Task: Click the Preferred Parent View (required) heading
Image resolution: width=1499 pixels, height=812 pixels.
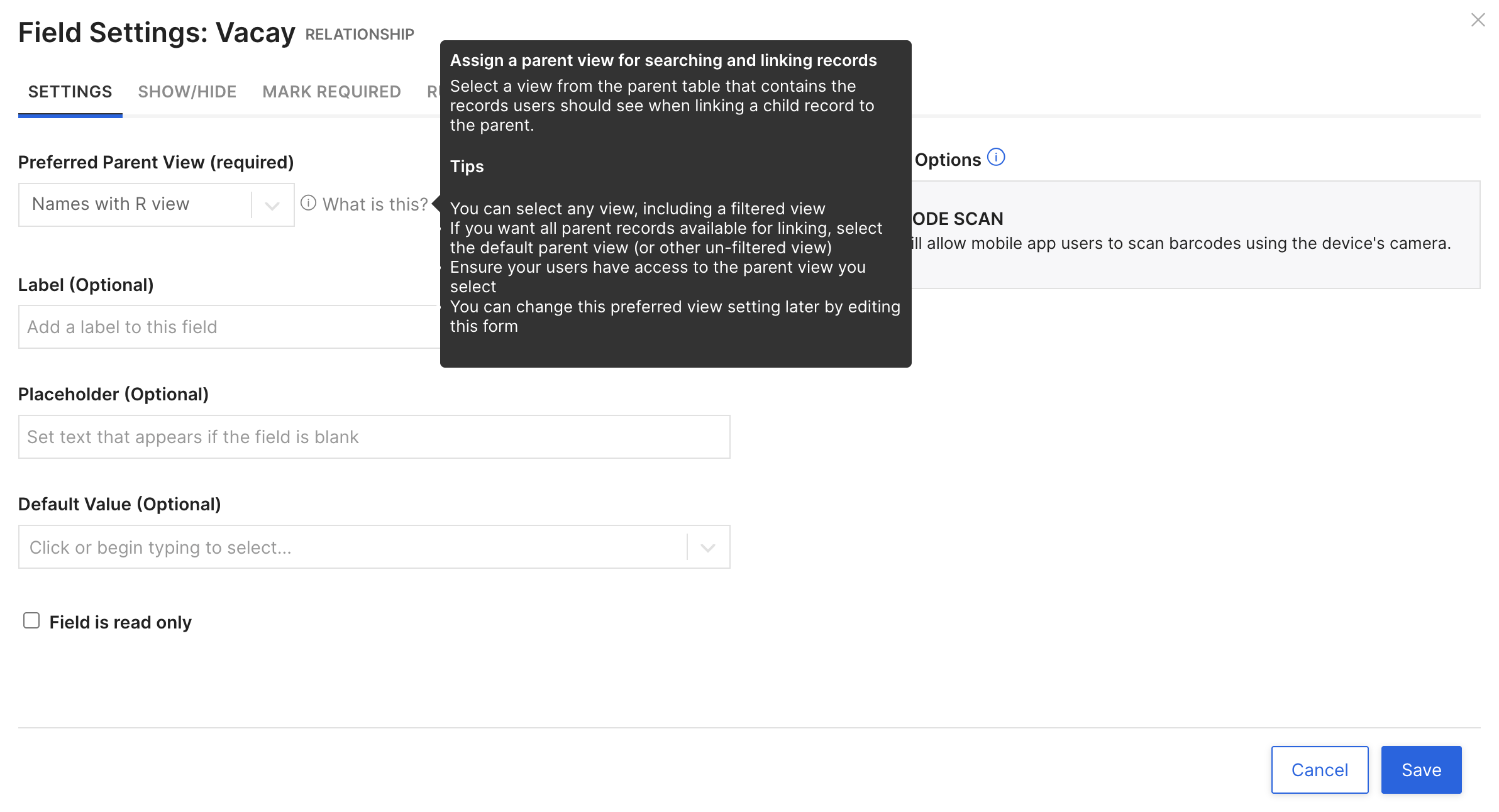Action: 156,162
